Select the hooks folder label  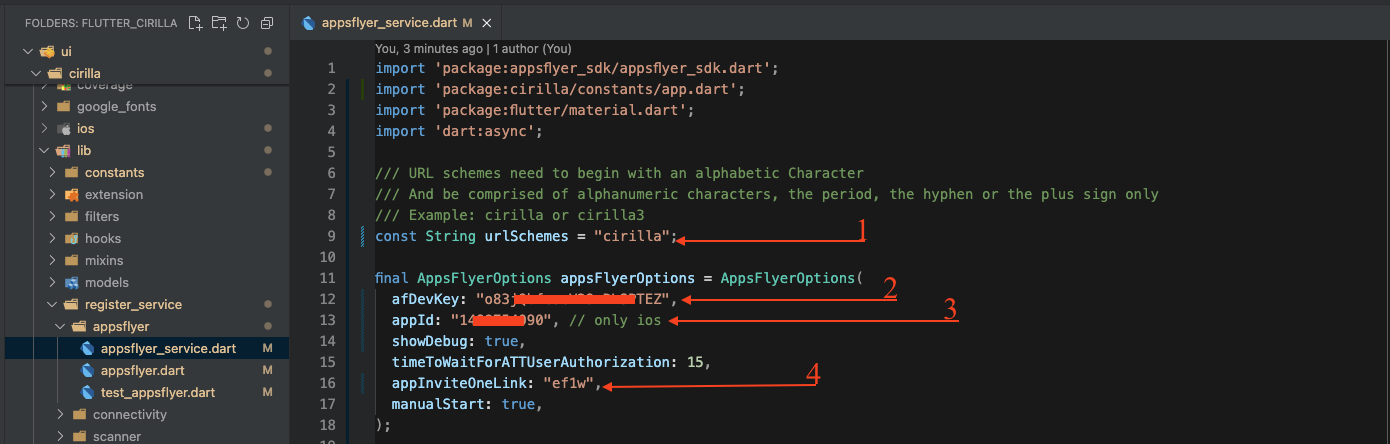(x=103, y=238)
